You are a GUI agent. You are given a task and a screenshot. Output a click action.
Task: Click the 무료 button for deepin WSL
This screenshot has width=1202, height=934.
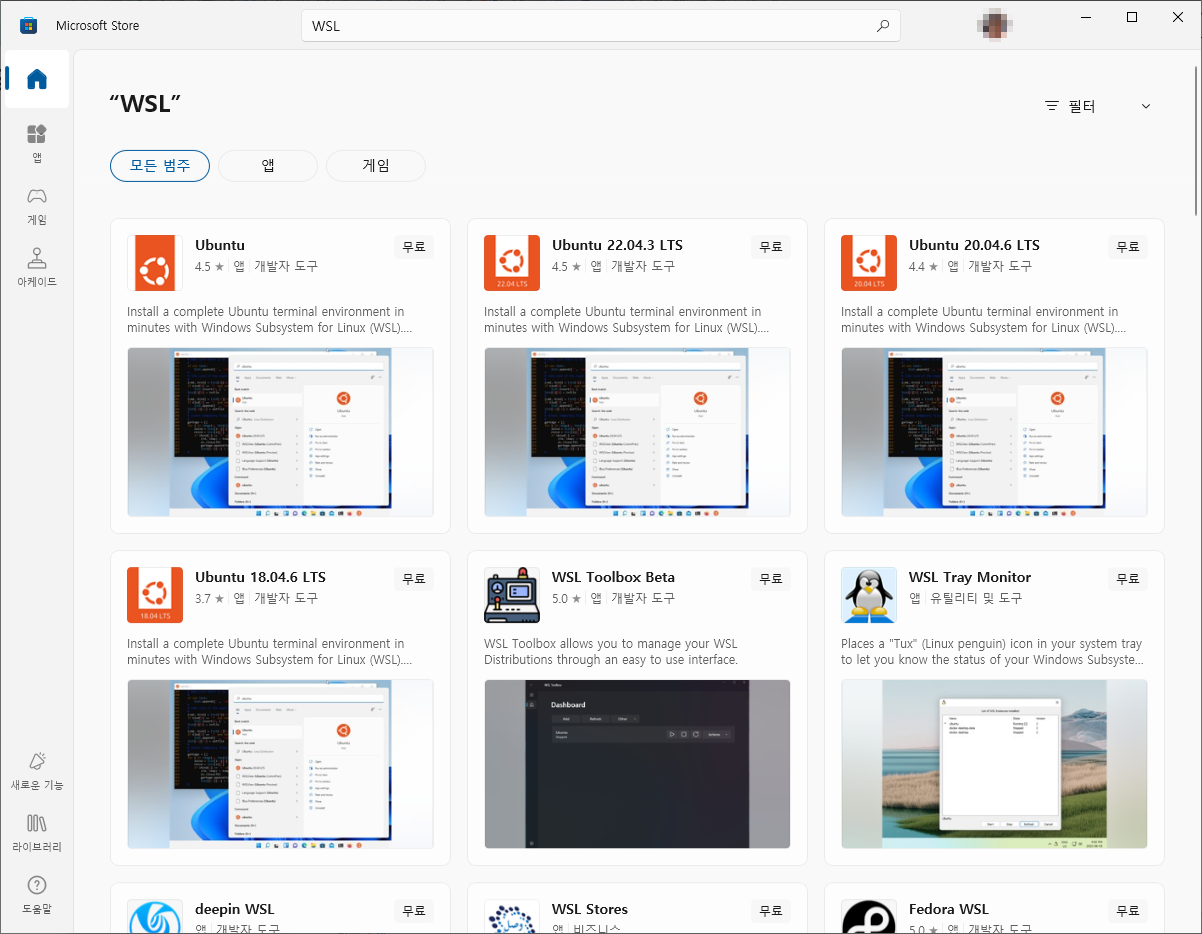click(414, 911)
